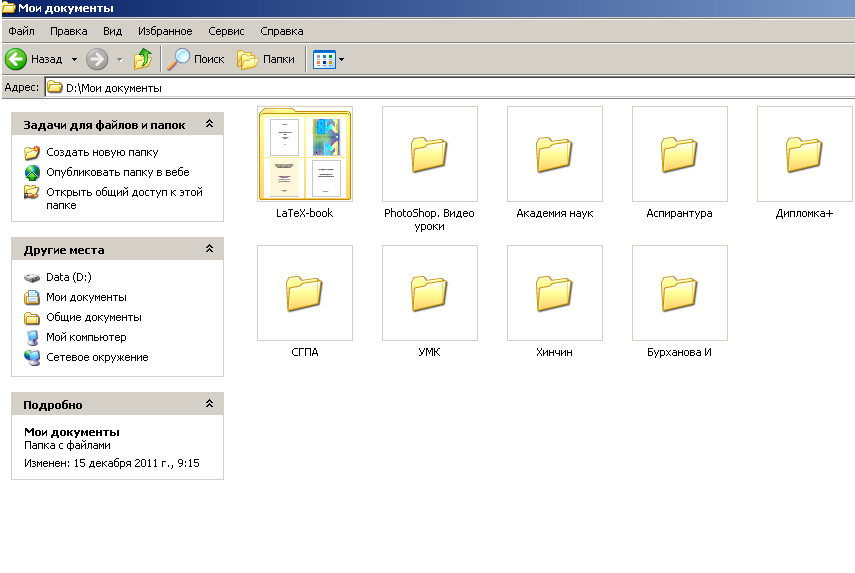The height and width of the screenshot is (573, 855).
Task: Click the УМК folder name label
Action: (x=429, y=352)
